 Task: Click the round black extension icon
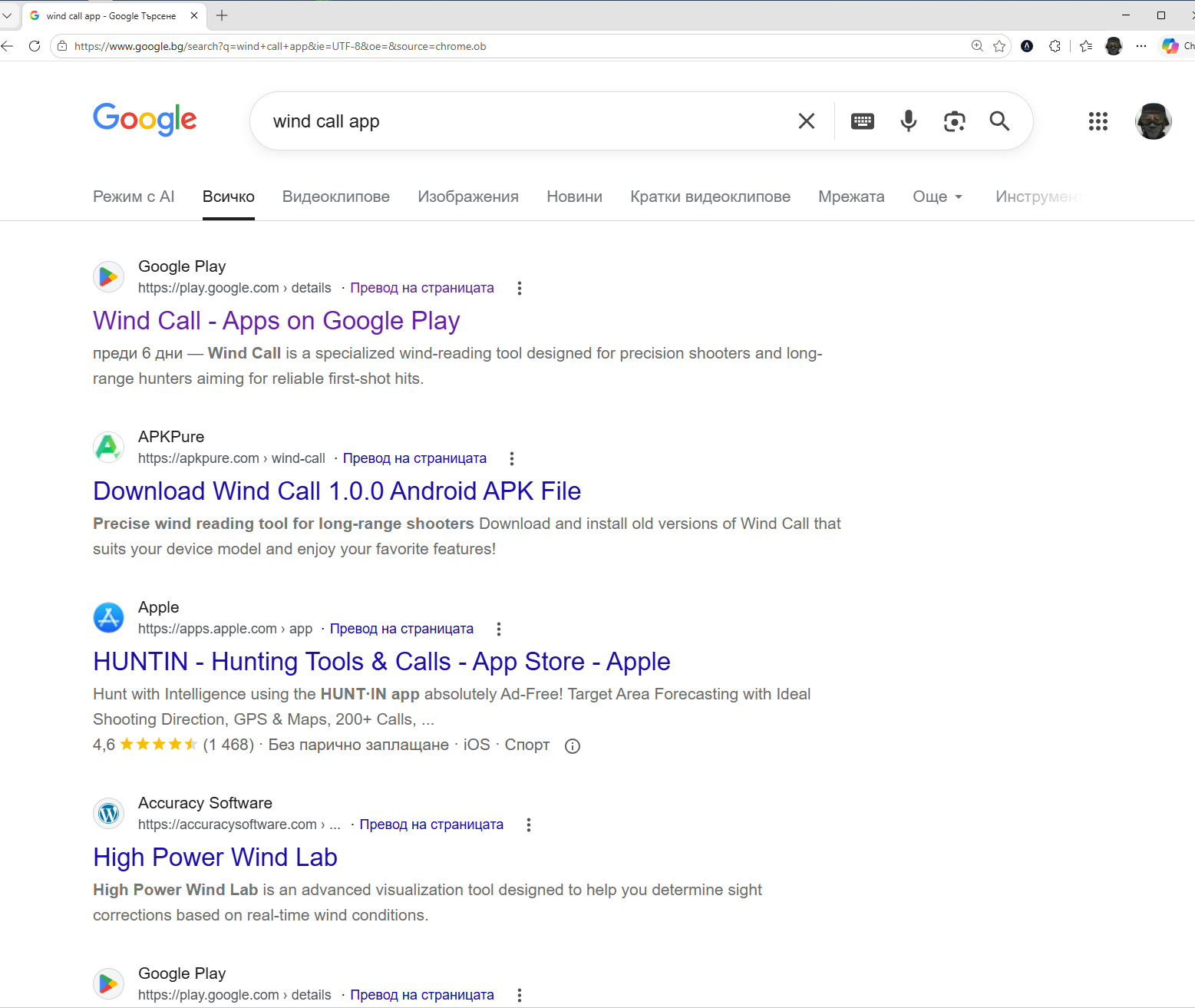(x=1027, y=46)
